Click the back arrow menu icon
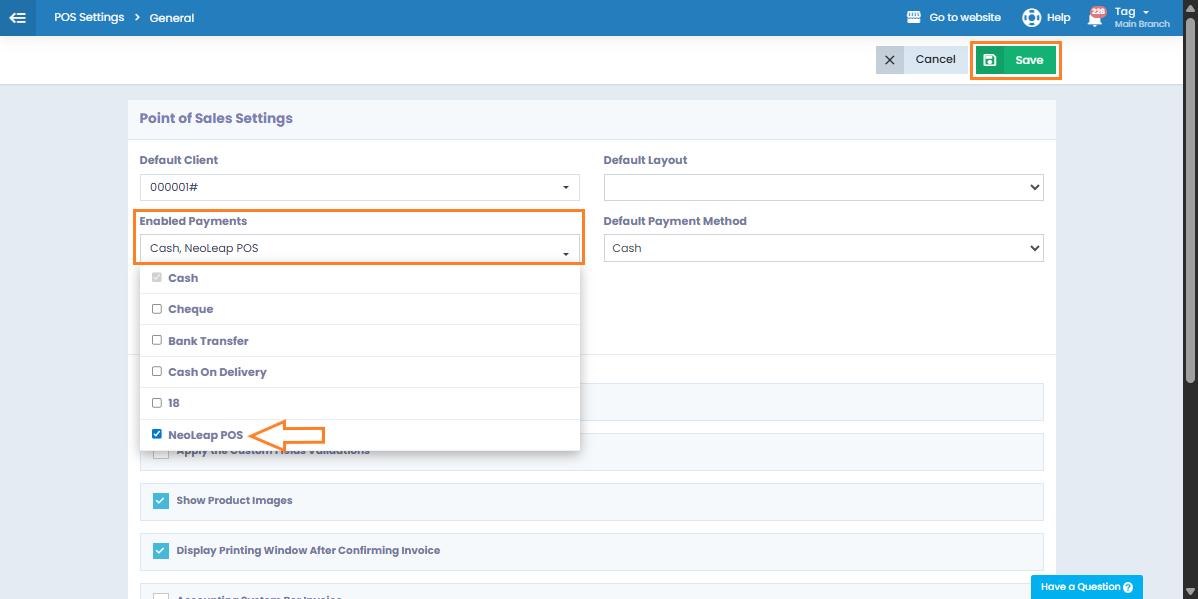This screenshot has width=1198, height=599. pyautogui.click(x=17, y=18)
